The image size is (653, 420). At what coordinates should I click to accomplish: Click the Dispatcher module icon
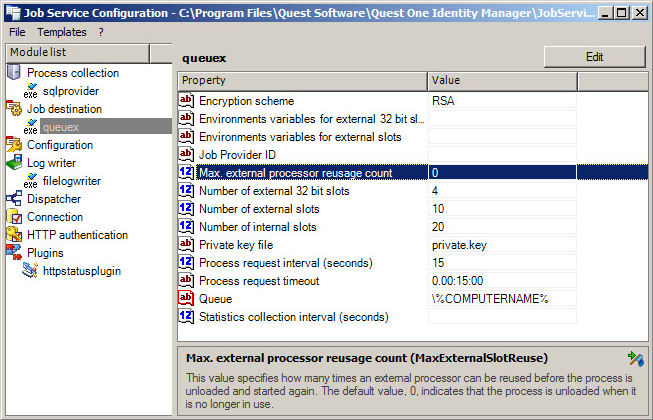click(14, 199)
